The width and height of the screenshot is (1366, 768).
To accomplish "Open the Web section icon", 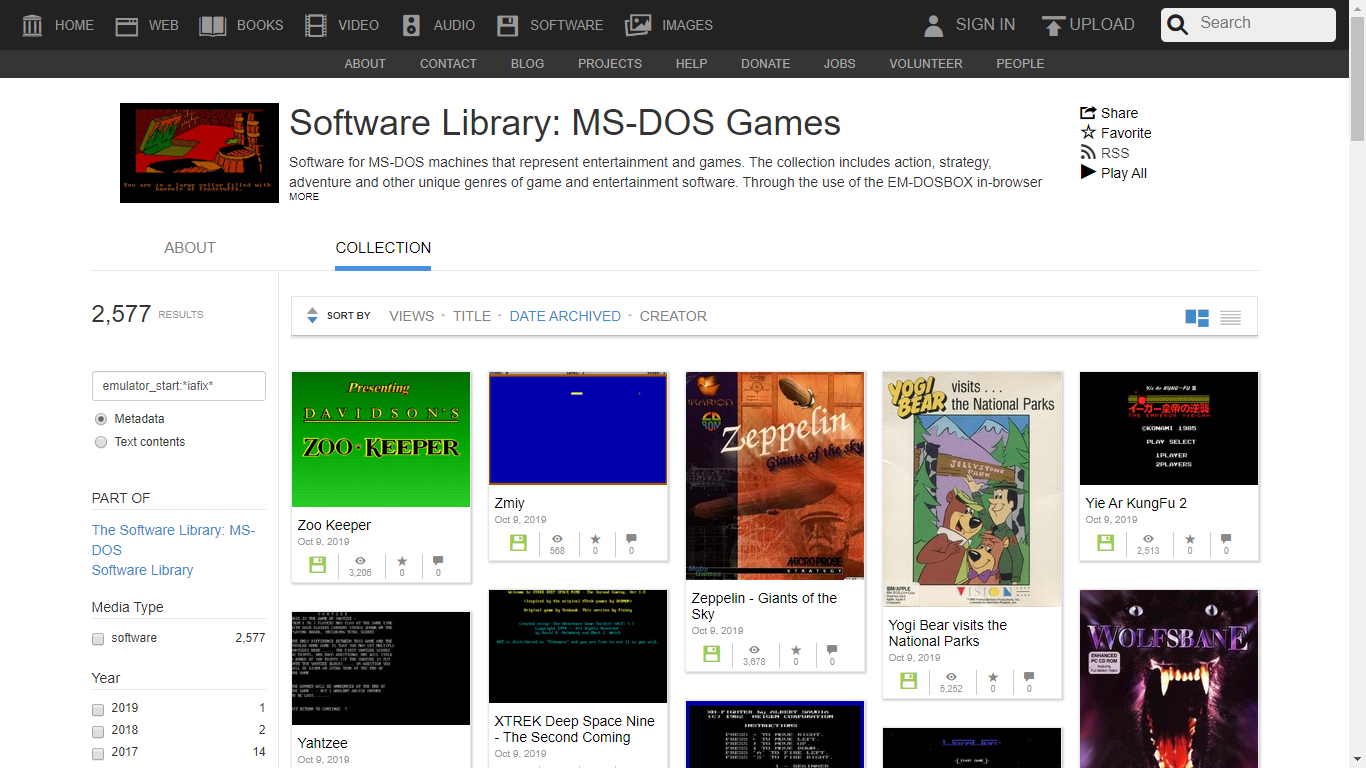I will 126,25.
